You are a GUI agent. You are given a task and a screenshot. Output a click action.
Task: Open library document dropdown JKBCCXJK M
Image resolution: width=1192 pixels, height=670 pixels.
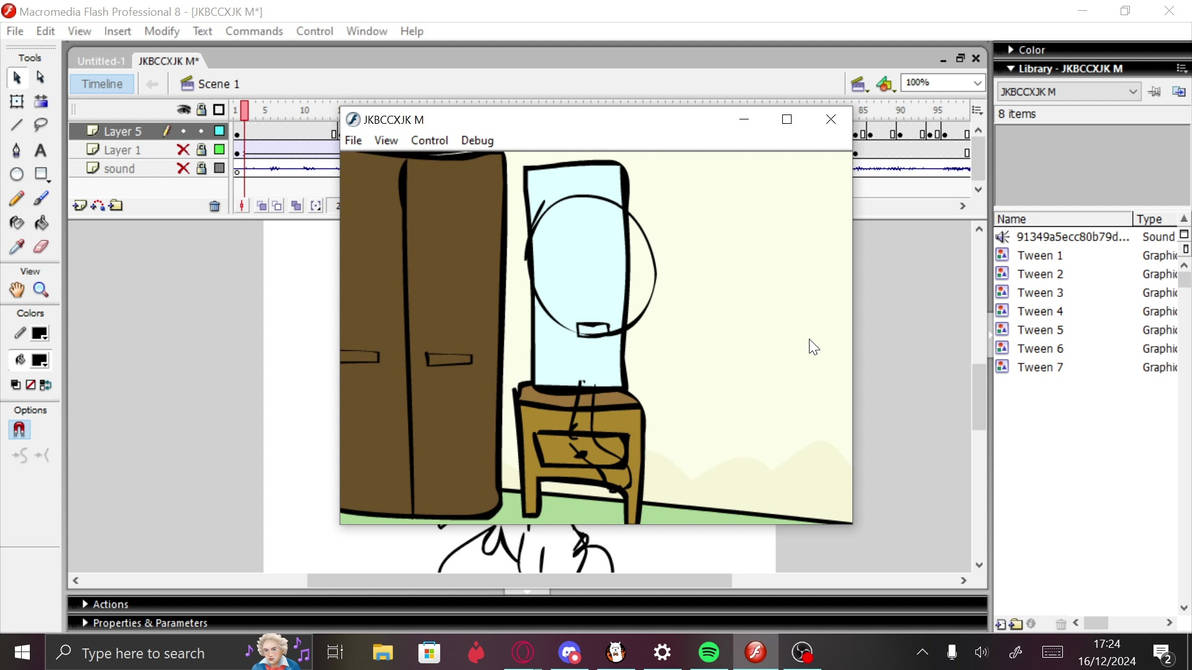point(1068,92)
